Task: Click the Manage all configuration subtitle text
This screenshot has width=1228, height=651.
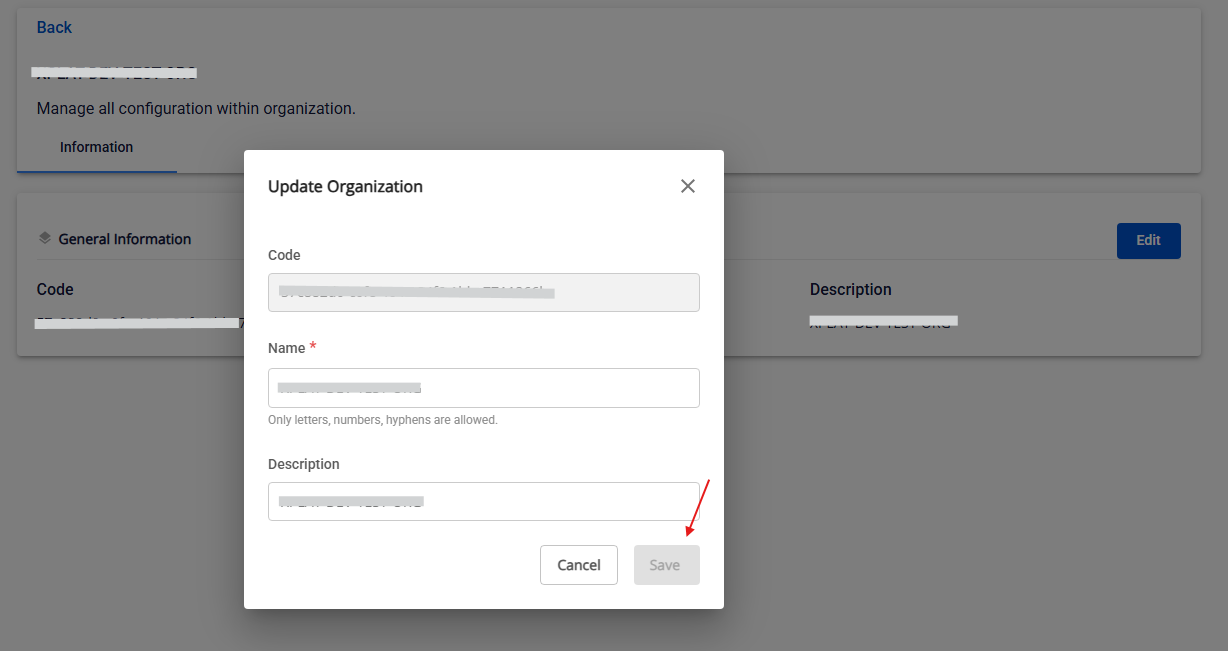Action: 196,108
